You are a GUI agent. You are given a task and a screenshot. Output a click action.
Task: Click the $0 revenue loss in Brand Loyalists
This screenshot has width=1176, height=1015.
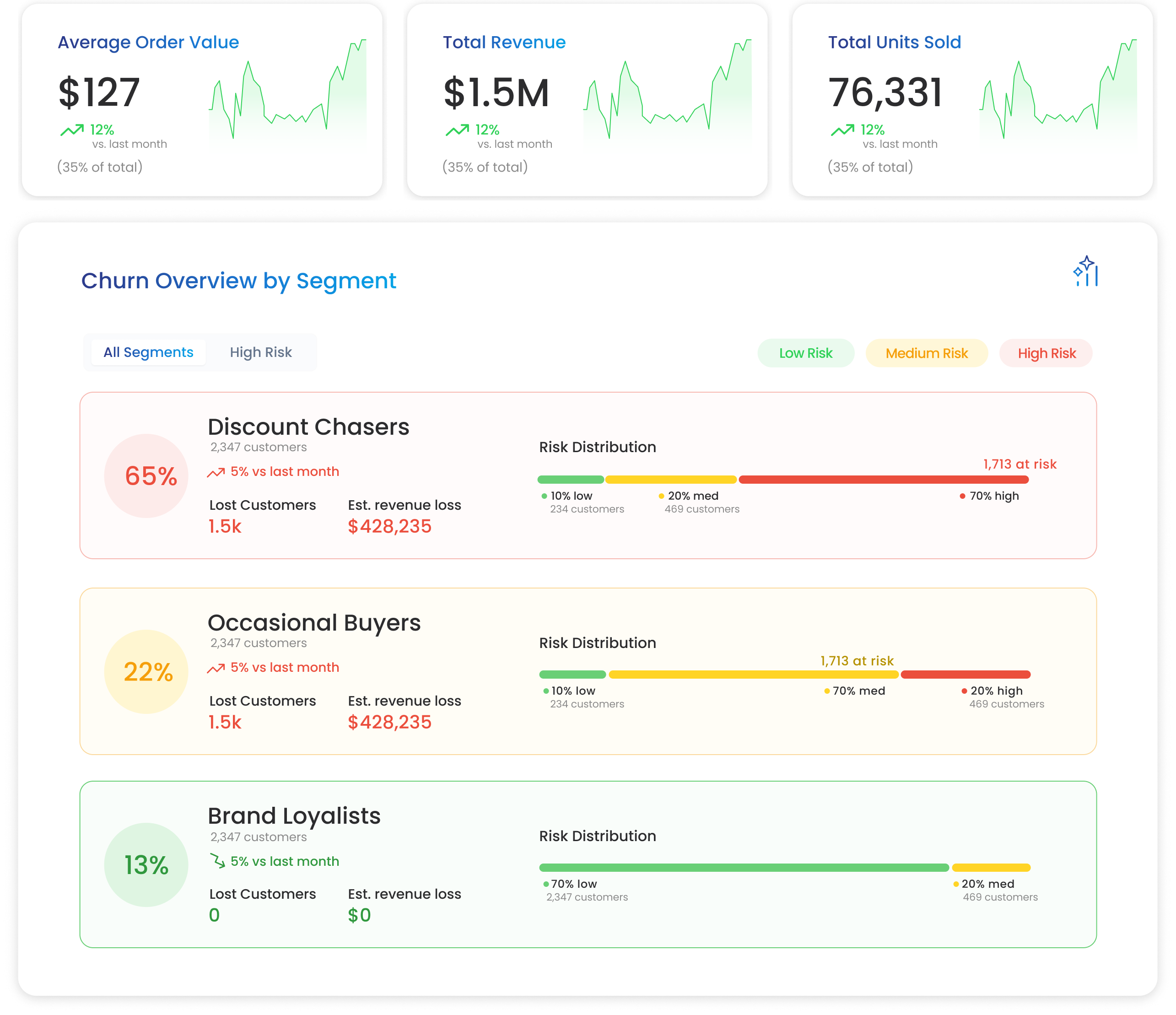tap(359, 915)
